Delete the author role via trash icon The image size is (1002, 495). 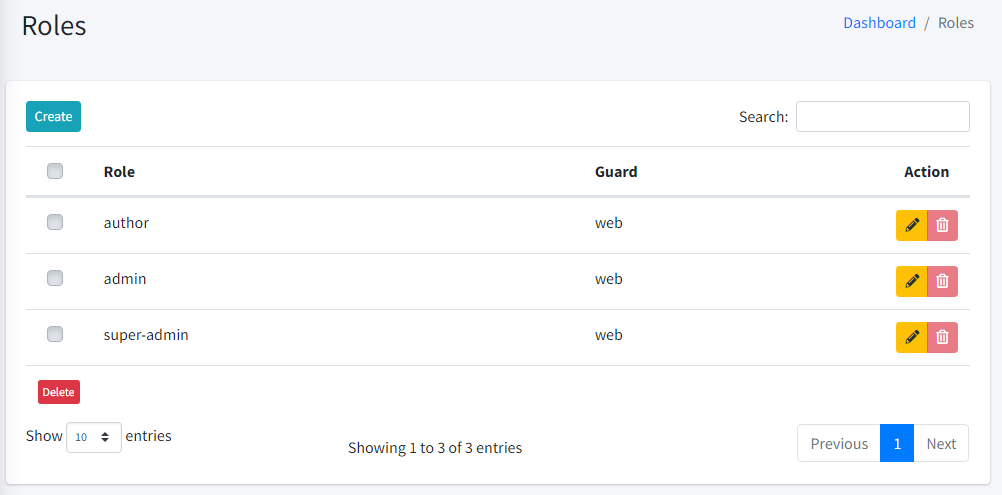[943, 225]
